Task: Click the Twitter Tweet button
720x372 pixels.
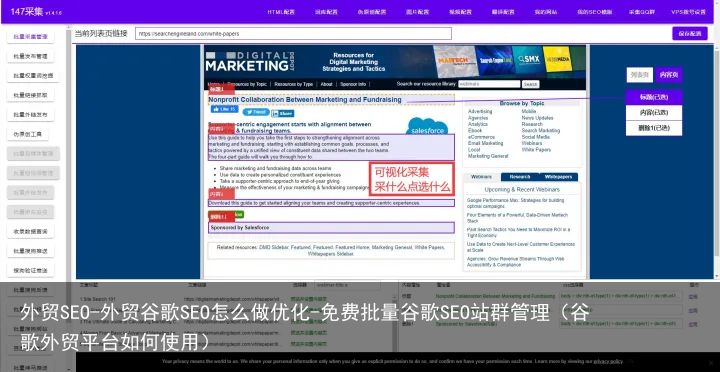Action: 256,112
